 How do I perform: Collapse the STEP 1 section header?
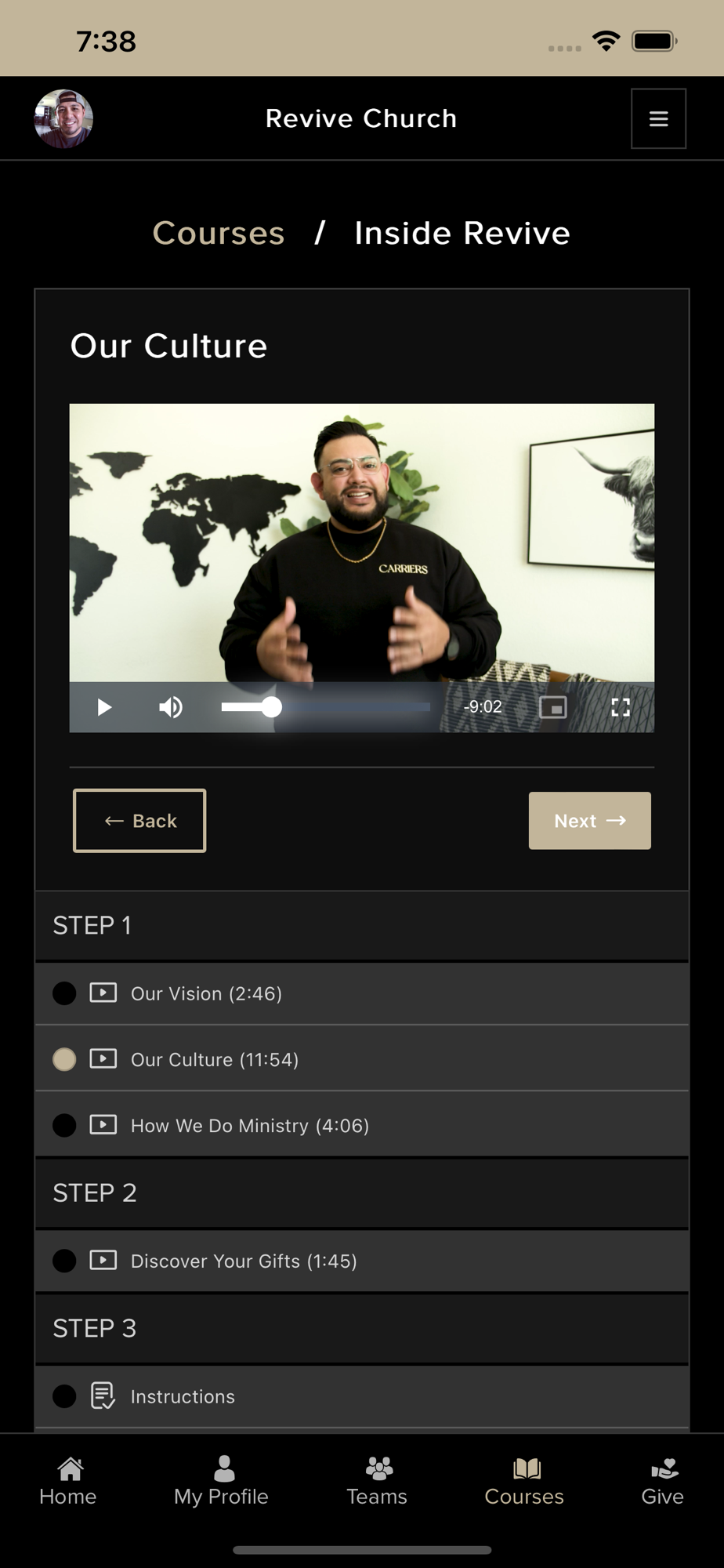click(362, 926)
